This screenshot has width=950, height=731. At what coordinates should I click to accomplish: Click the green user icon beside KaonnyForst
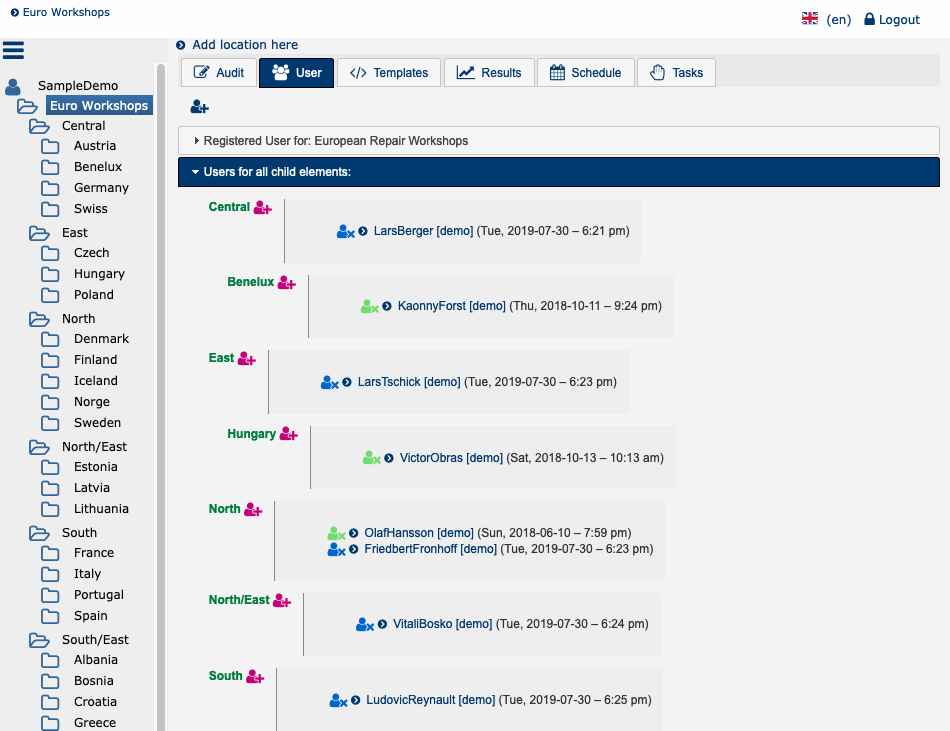pyautogui.click(x=369, y=307)
